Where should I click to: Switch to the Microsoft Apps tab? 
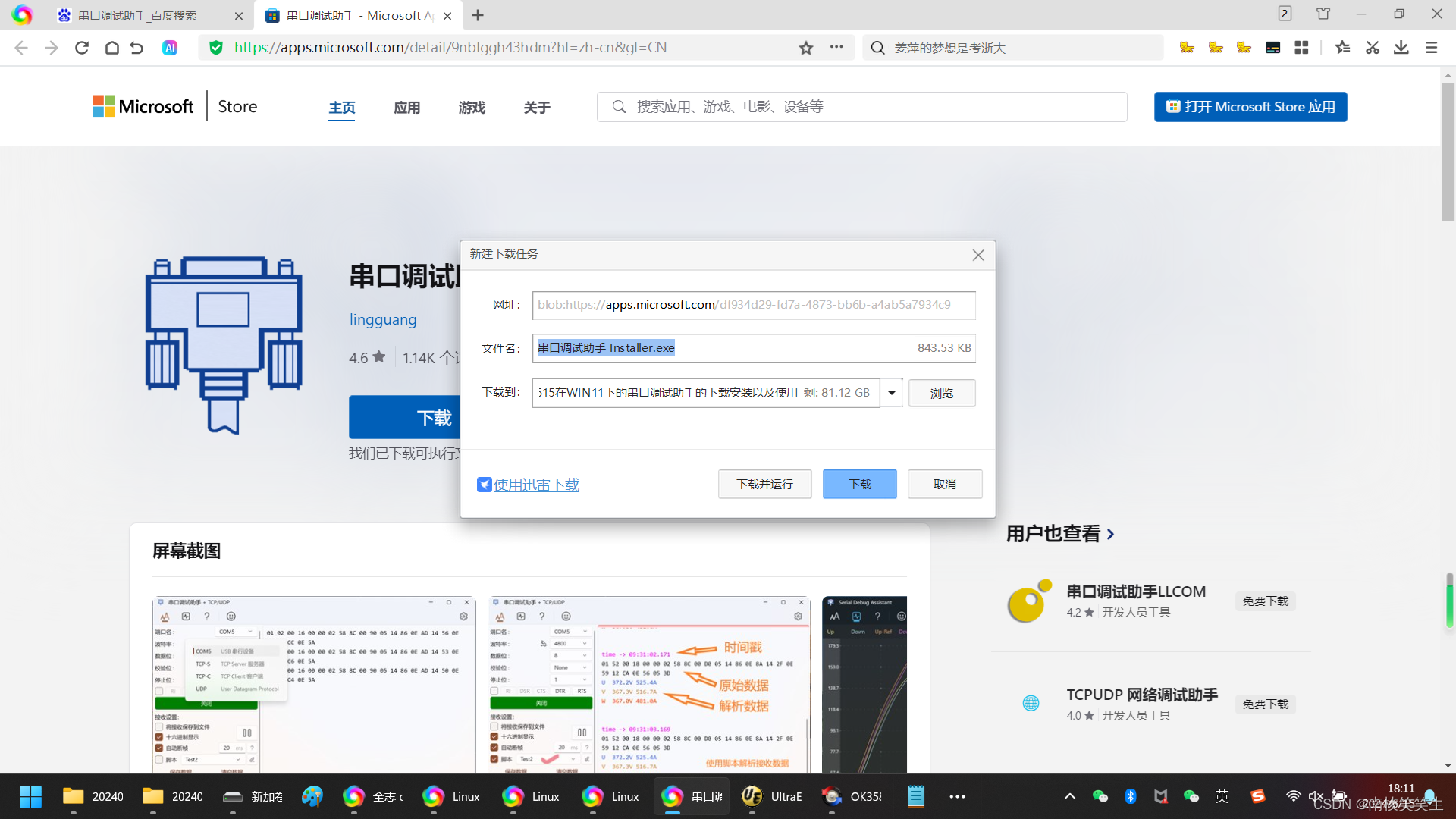coord(359,15)
